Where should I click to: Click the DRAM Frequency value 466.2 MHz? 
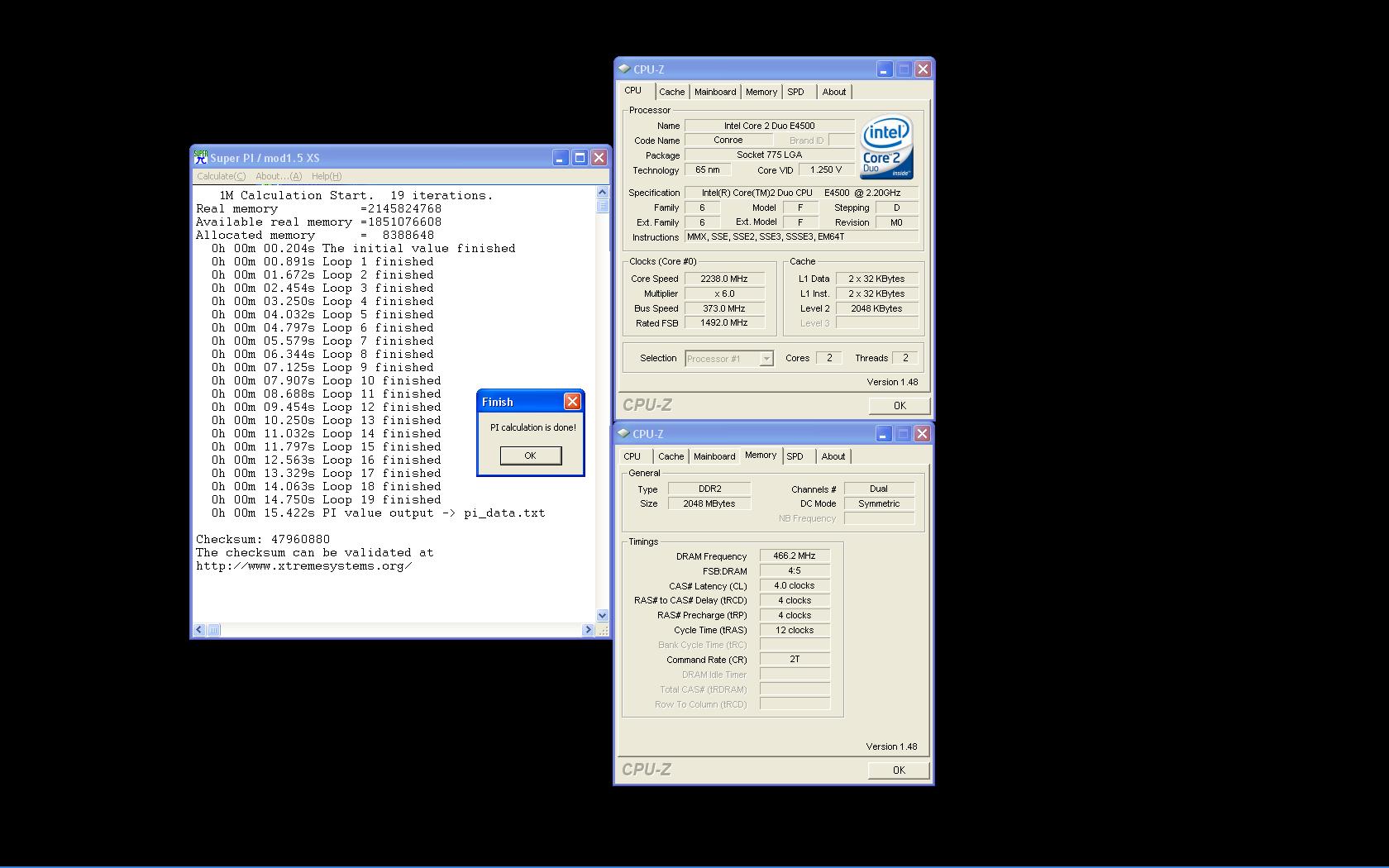[794, 556]
